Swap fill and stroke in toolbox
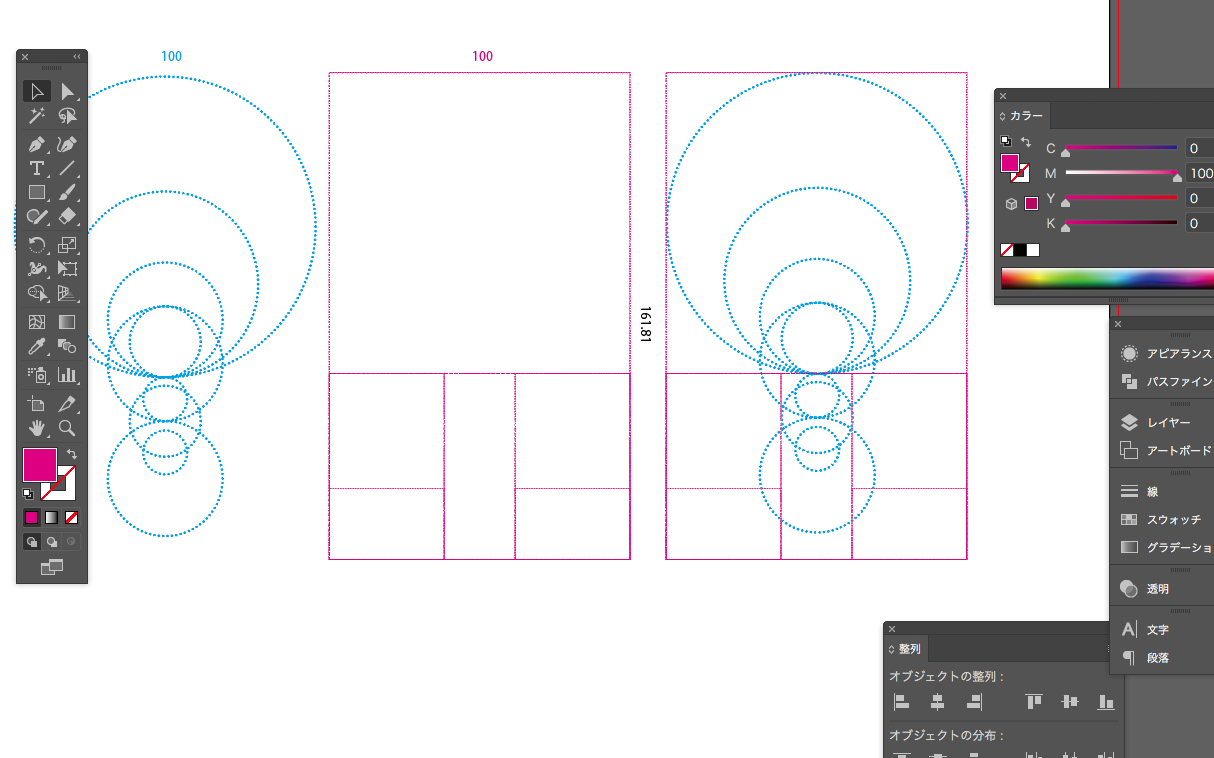Viewport: 1214px width, 758px height. pyautogui.click(x=73, y=454)
